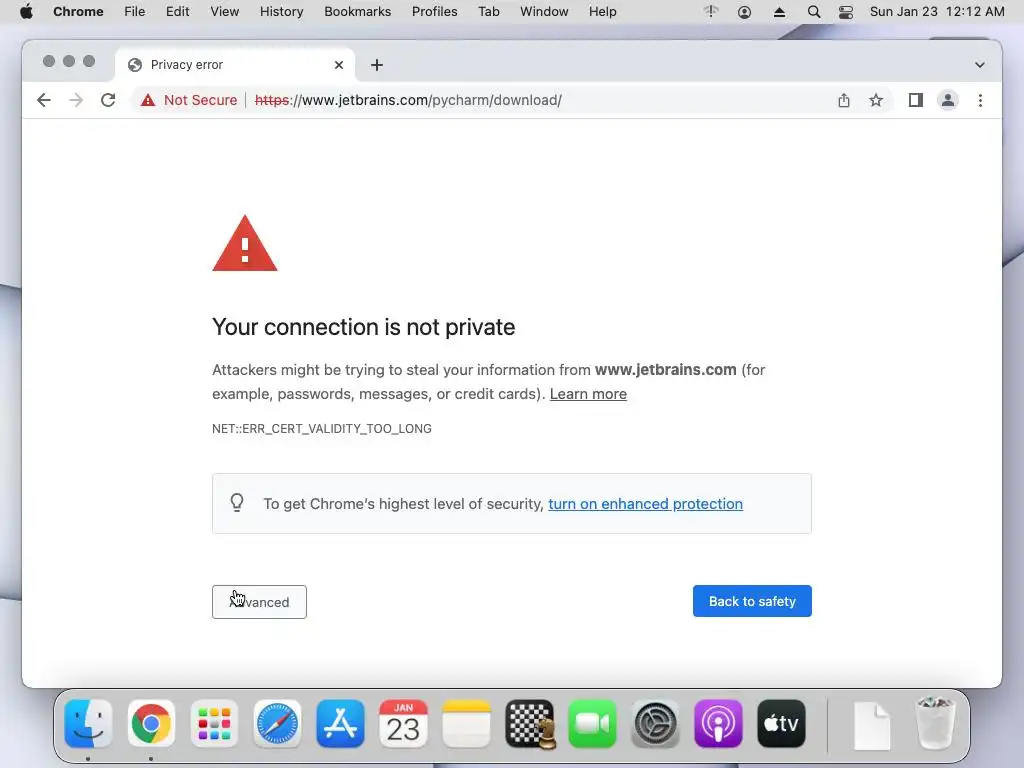Screen dimensions: 1024x768
Task: Open a new tab with plus button
Action: tap(377, 65)
